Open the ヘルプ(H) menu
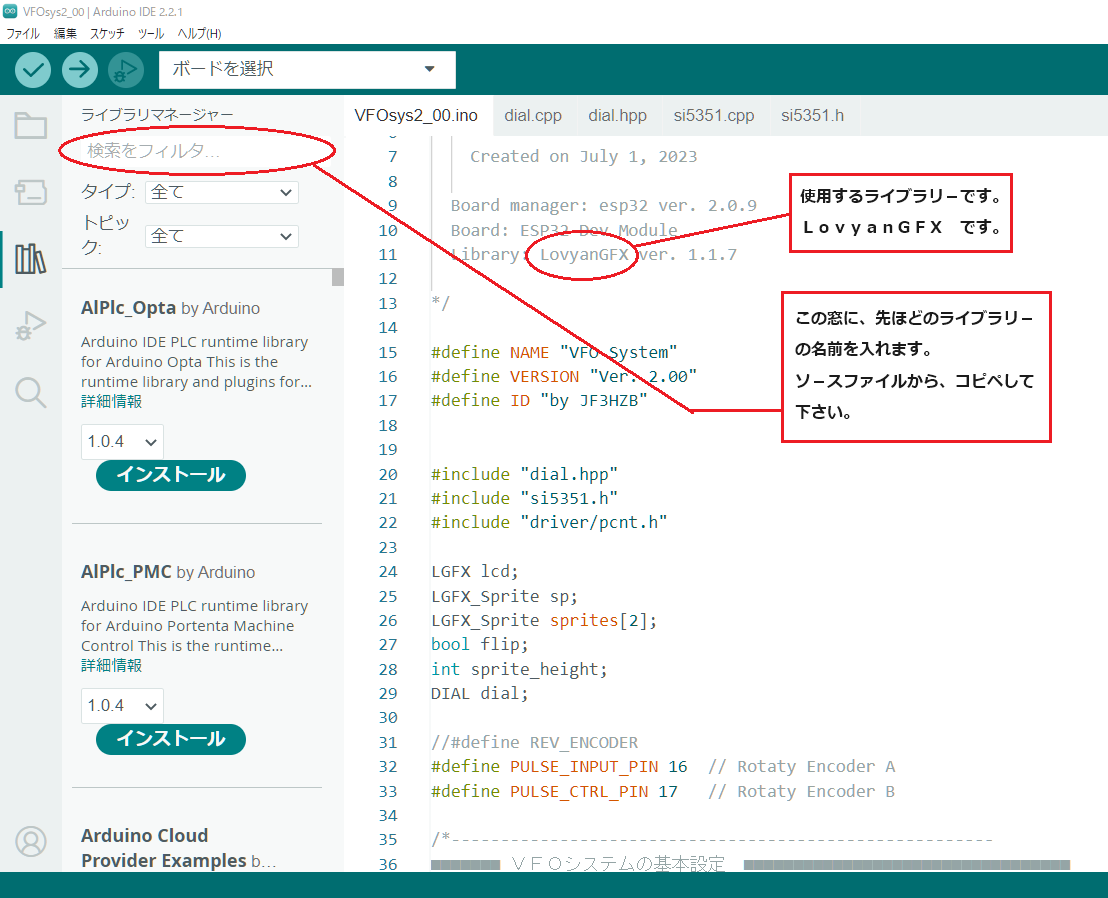The height and width of the screenshot is (898, 1108). point(199,33)
